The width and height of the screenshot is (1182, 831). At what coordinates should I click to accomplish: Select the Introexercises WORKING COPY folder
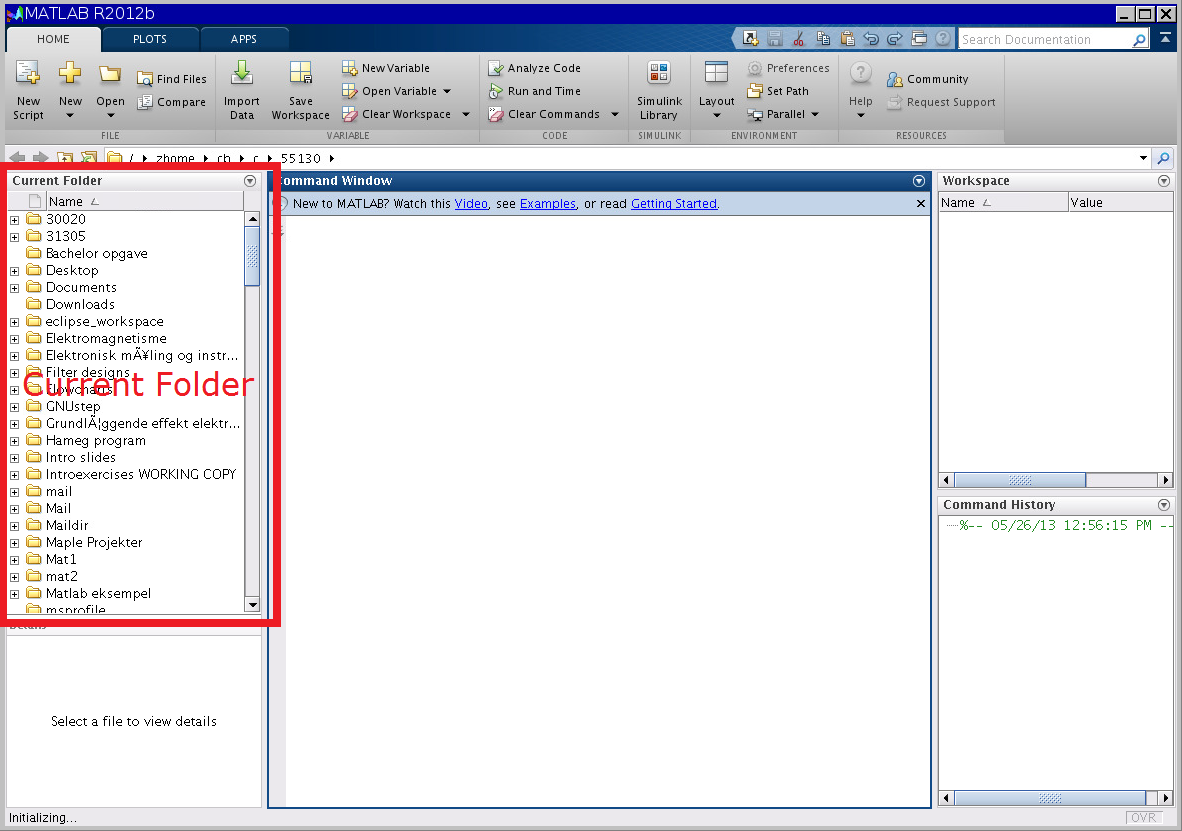pos(140,474)
